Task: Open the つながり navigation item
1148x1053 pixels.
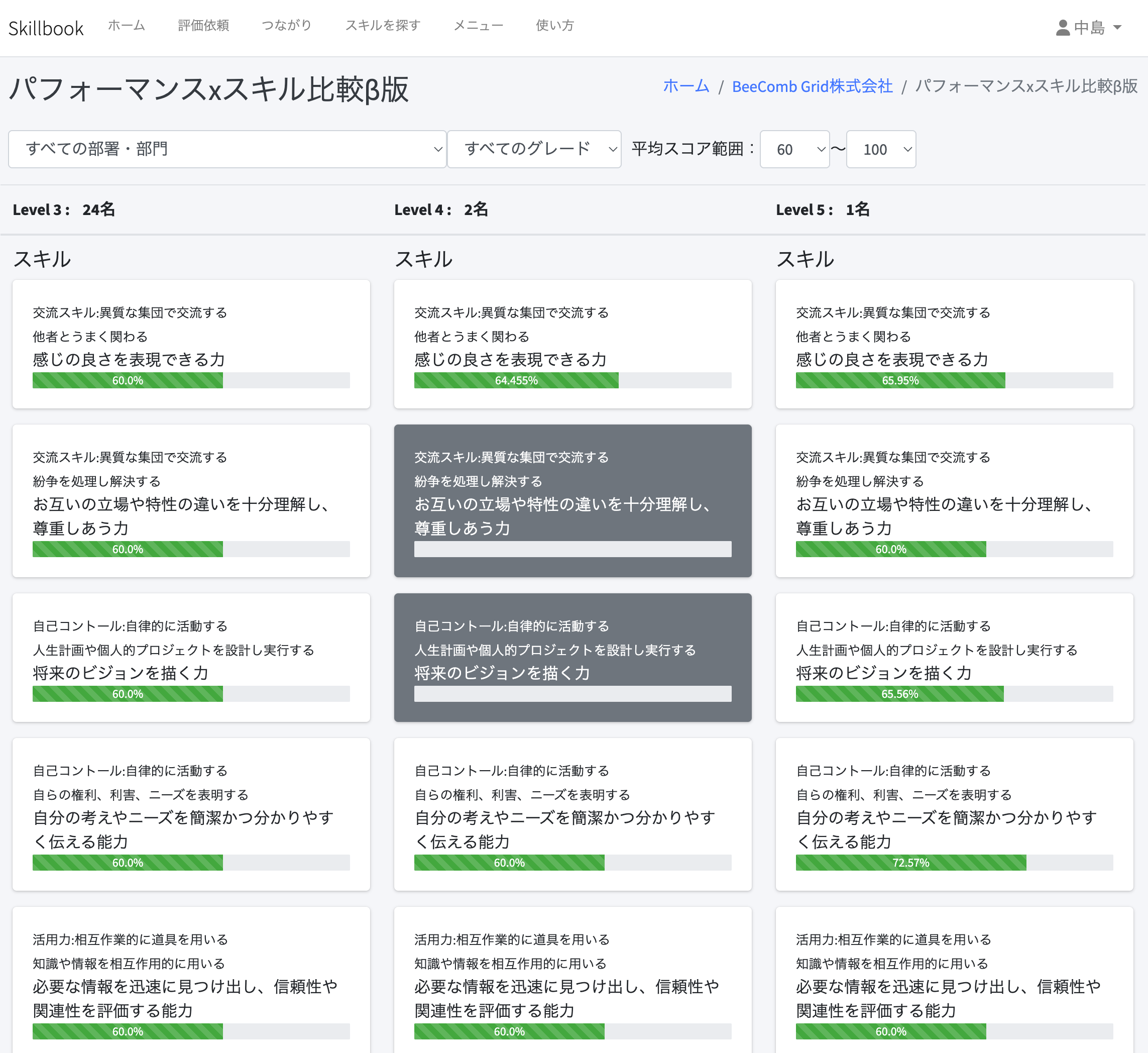Action: click(286, 26)
